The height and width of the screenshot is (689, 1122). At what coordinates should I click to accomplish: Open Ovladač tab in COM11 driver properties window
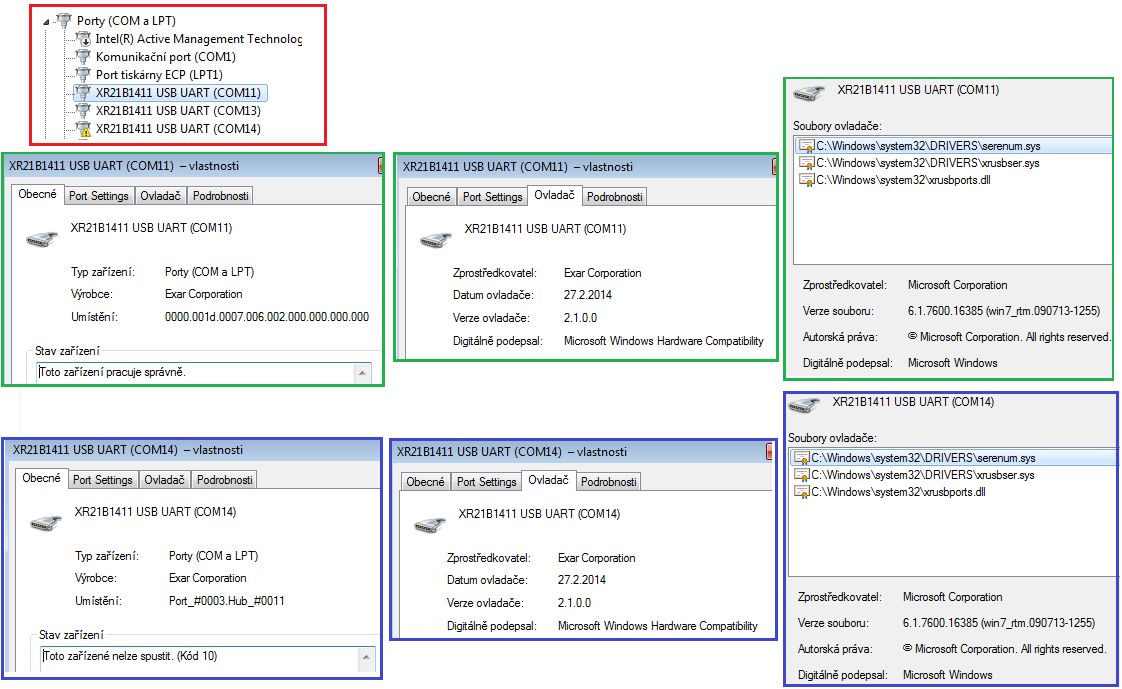pyautogui.click(x=555, y=195)
